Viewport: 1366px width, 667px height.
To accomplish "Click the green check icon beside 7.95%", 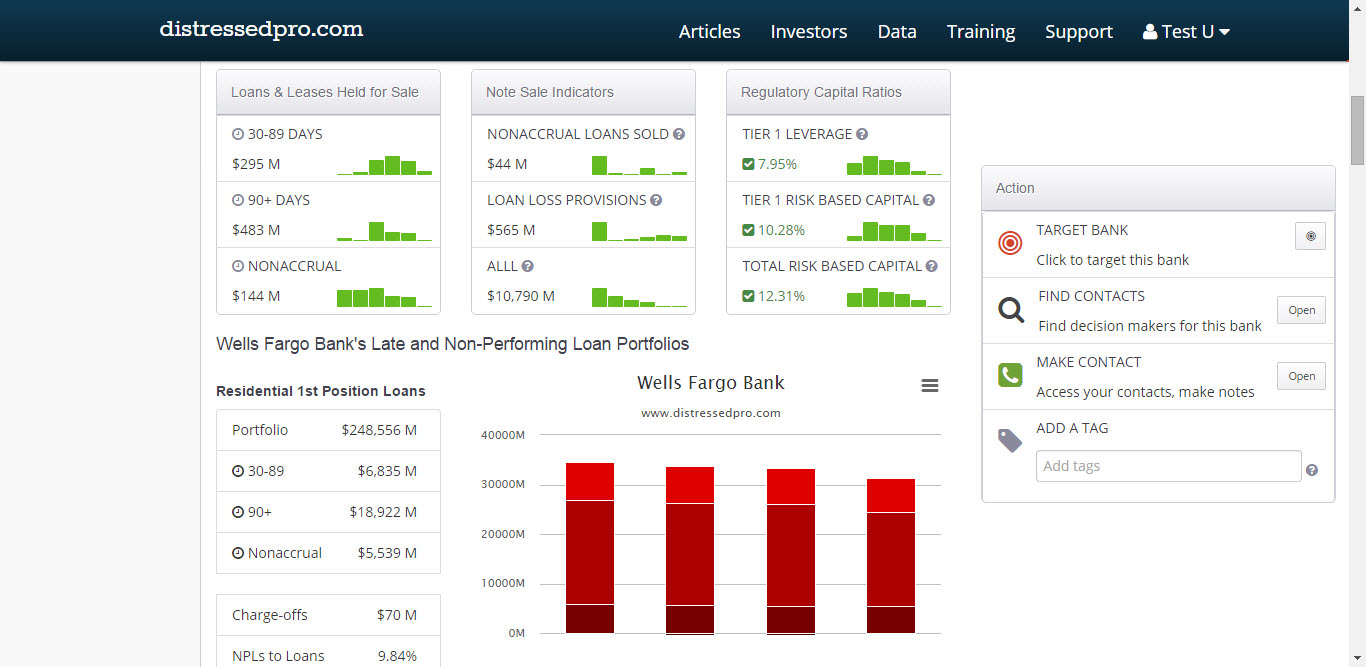I will coord(748,164).
